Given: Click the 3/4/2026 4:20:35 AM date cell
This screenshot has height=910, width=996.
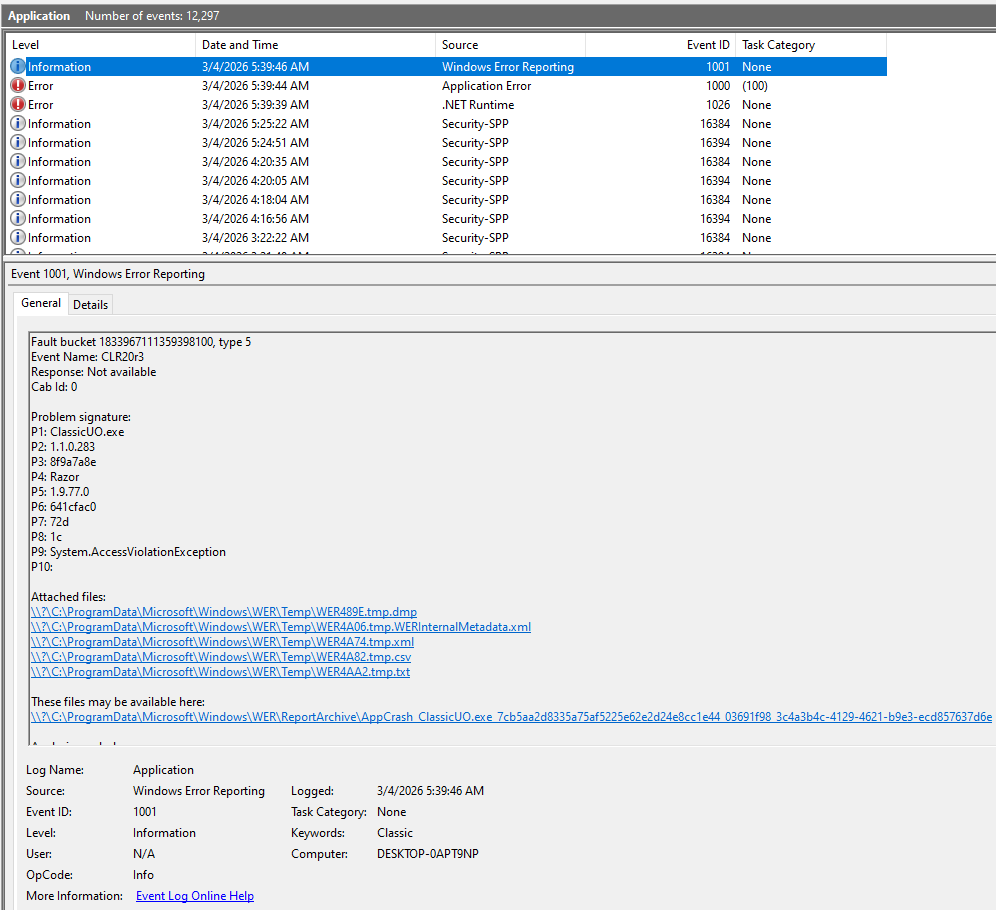Looking at the screenshot, I should (x=255, y=162).
